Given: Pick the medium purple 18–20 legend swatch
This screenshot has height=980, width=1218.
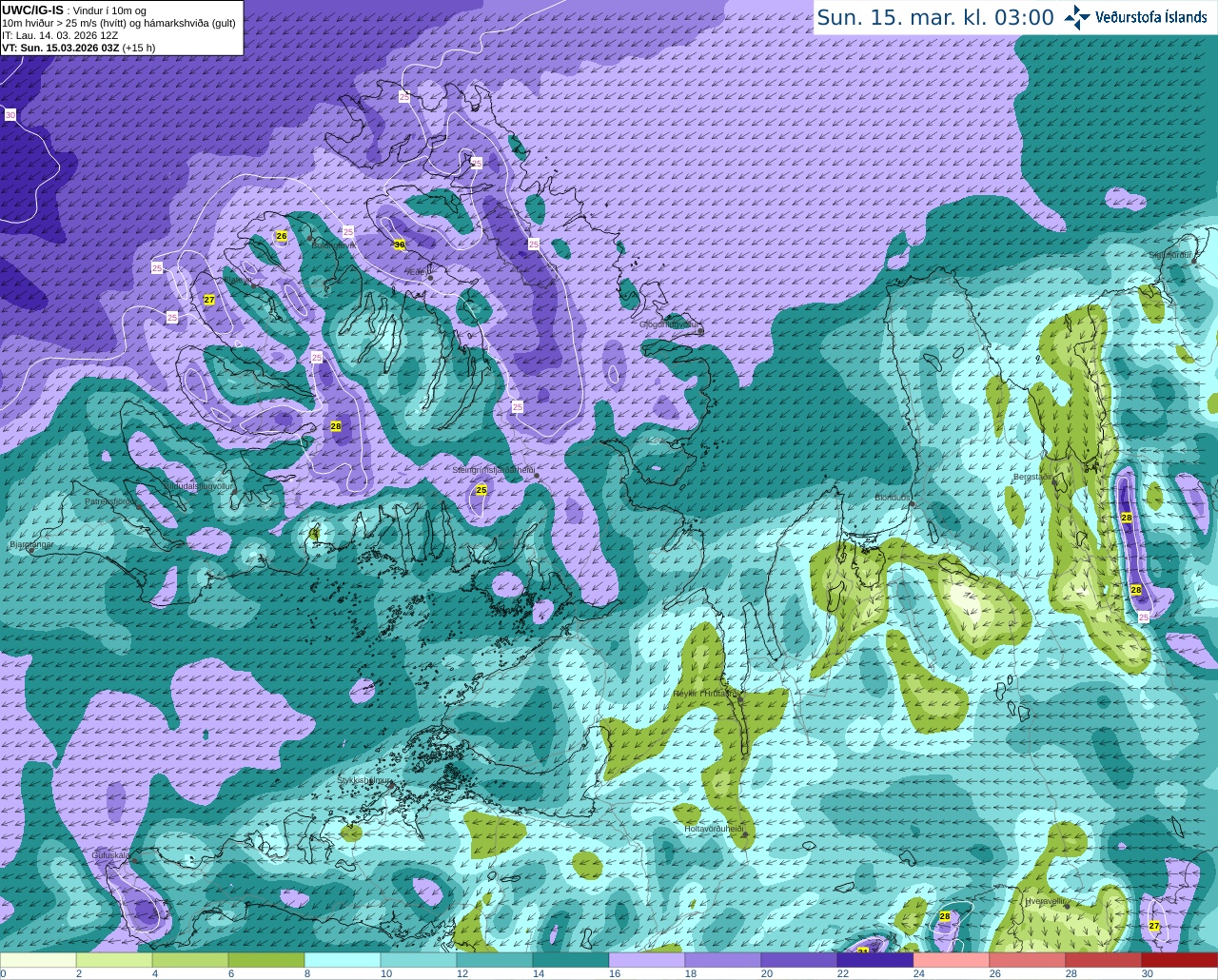Looking at the screenshot, I should pos(723,960).
